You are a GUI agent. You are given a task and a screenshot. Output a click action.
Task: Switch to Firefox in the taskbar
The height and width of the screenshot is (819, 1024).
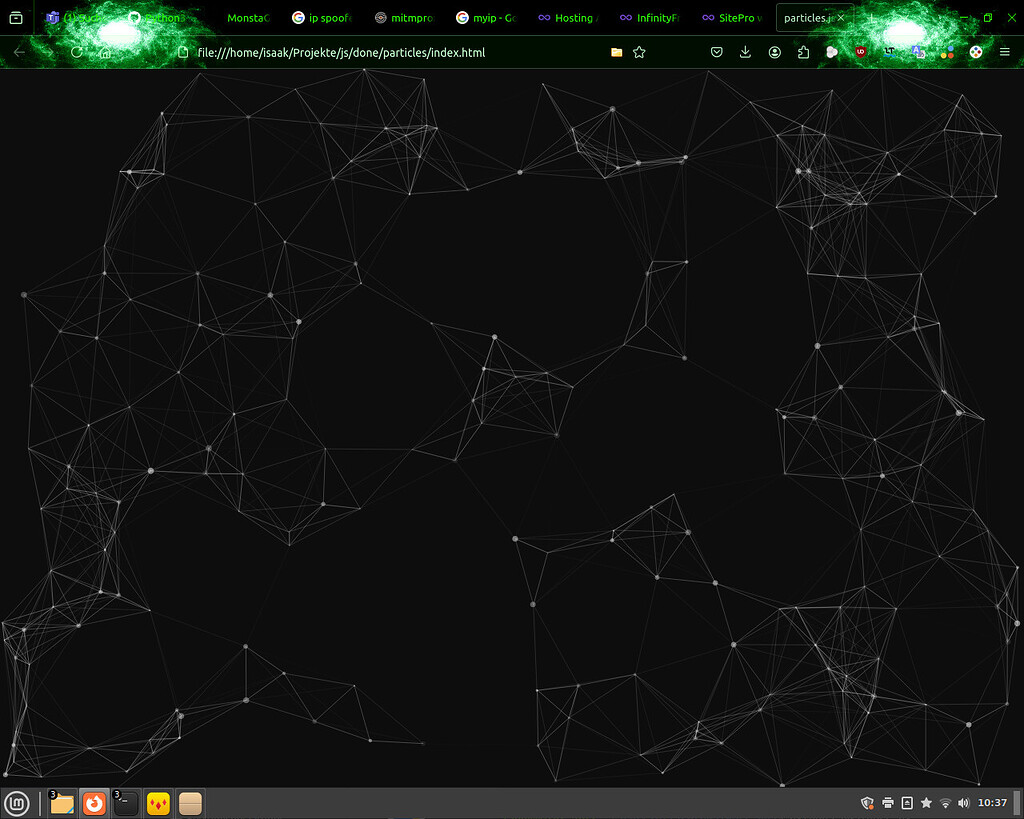pos(94,803)
